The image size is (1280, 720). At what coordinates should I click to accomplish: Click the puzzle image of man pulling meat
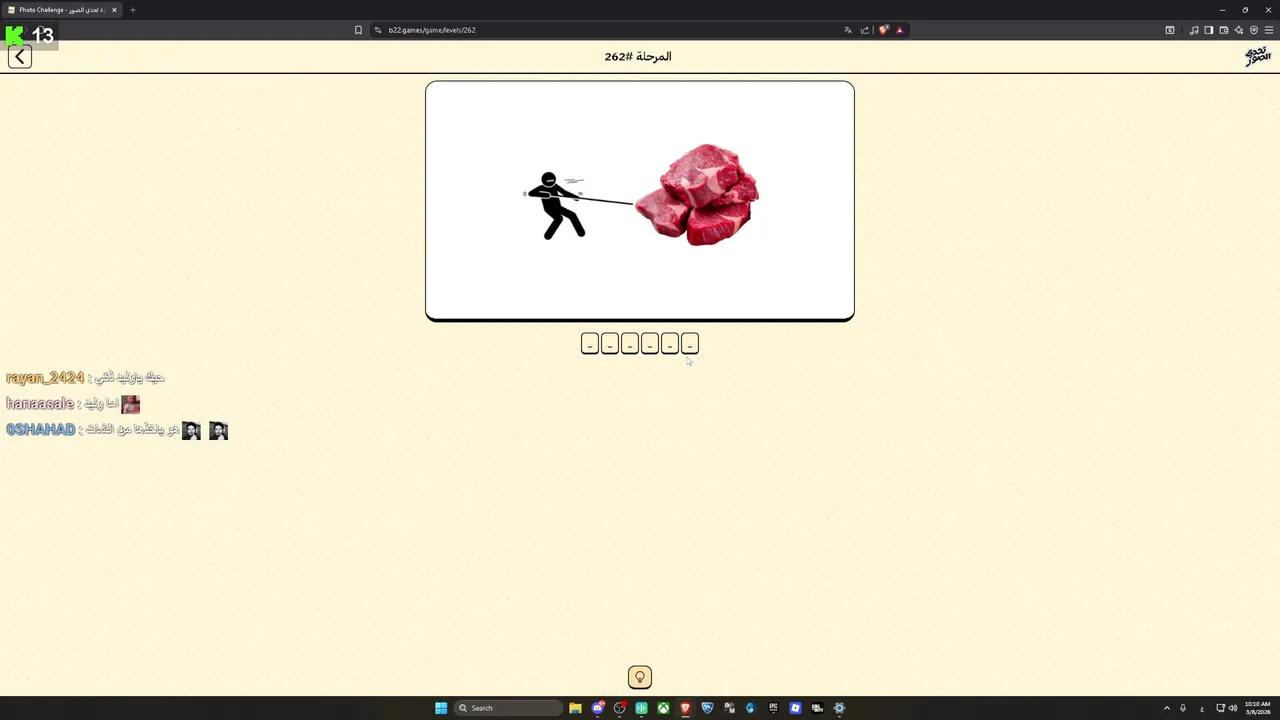pos(640,201)
